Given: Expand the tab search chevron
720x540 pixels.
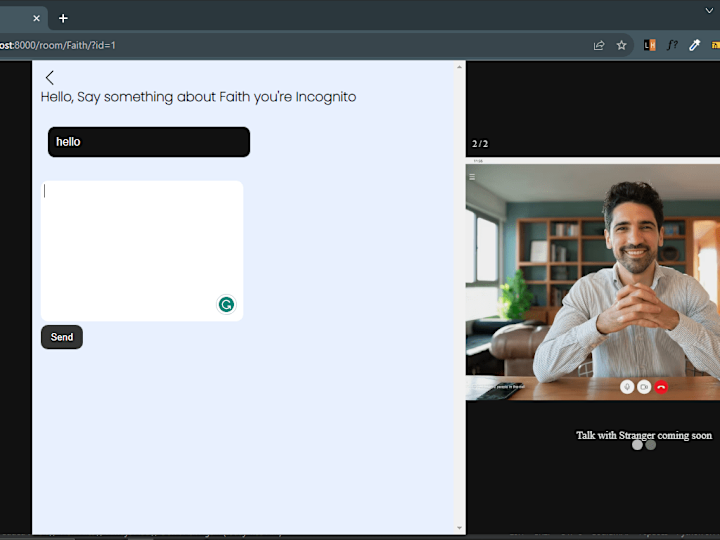Looking at the screenshot, I should click(x=709, y=11).
